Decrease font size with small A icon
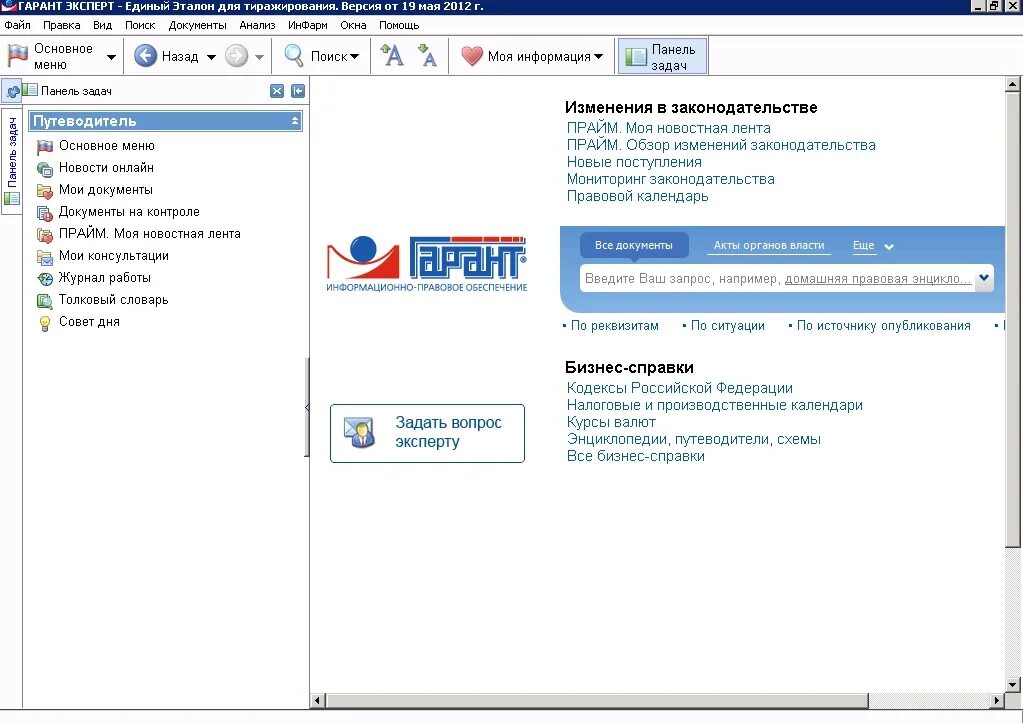The width and height of the screenshot is (1023, 723). pos(427,55)
